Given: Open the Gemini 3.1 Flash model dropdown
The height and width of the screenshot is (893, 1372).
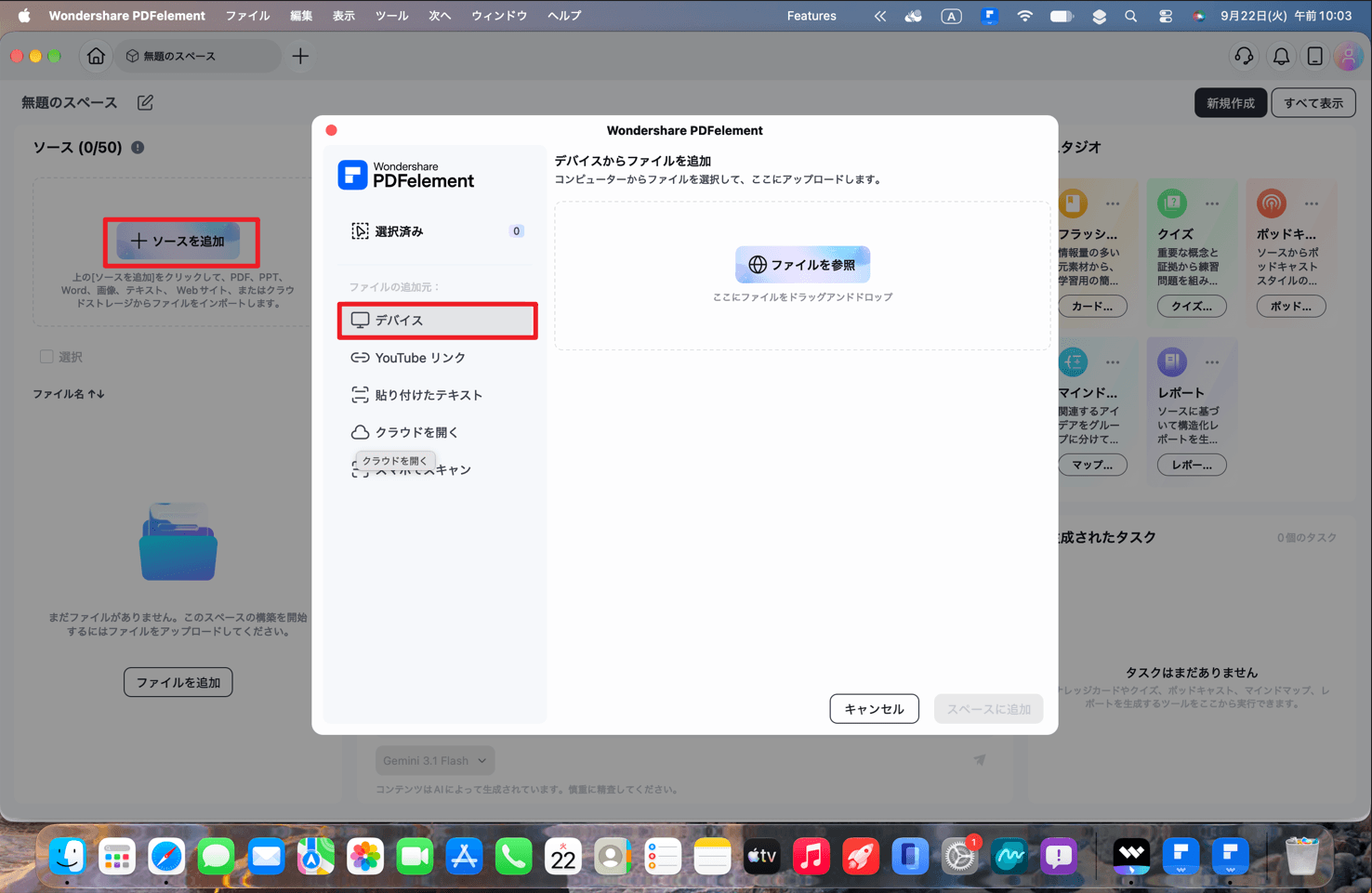Looking at the screenshot, I should tap(435, 760).
